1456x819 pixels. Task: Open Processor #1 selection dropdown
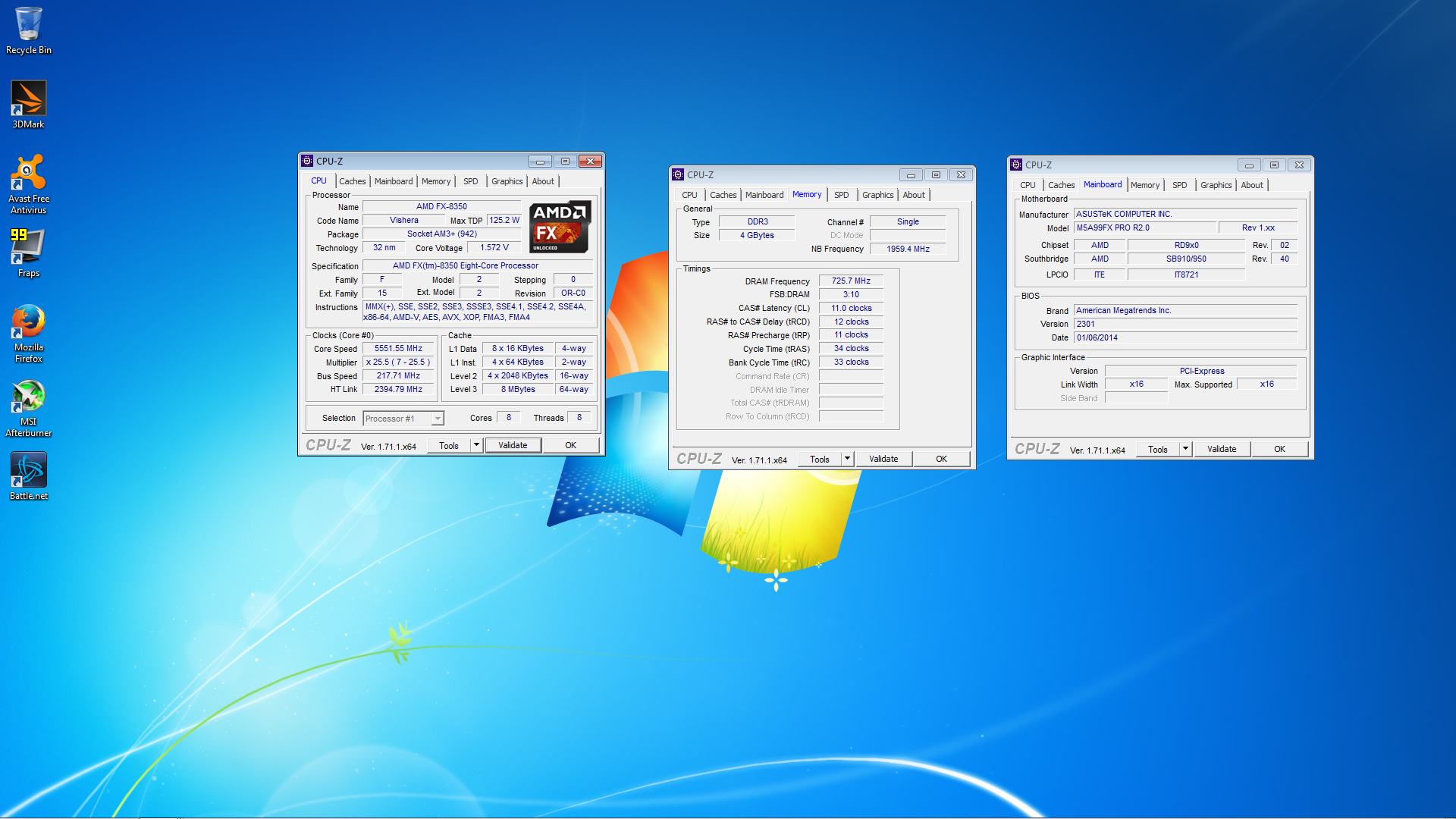pos(438,419)
